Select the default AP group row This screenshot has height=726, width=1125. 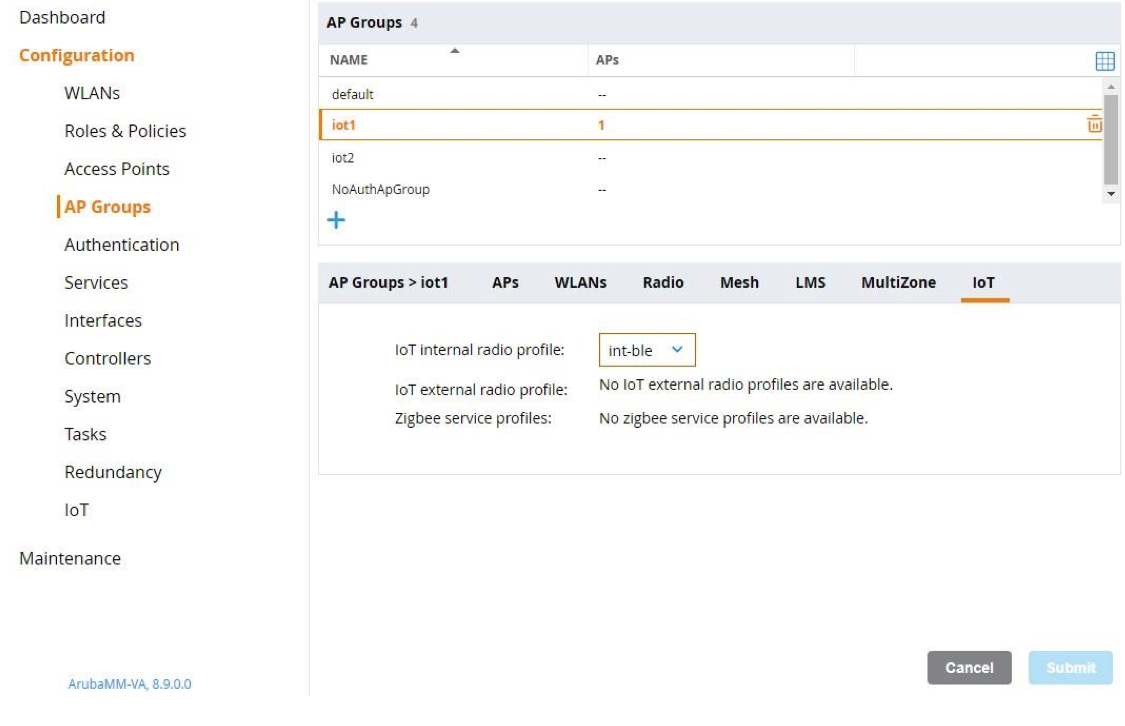point(353,94)
